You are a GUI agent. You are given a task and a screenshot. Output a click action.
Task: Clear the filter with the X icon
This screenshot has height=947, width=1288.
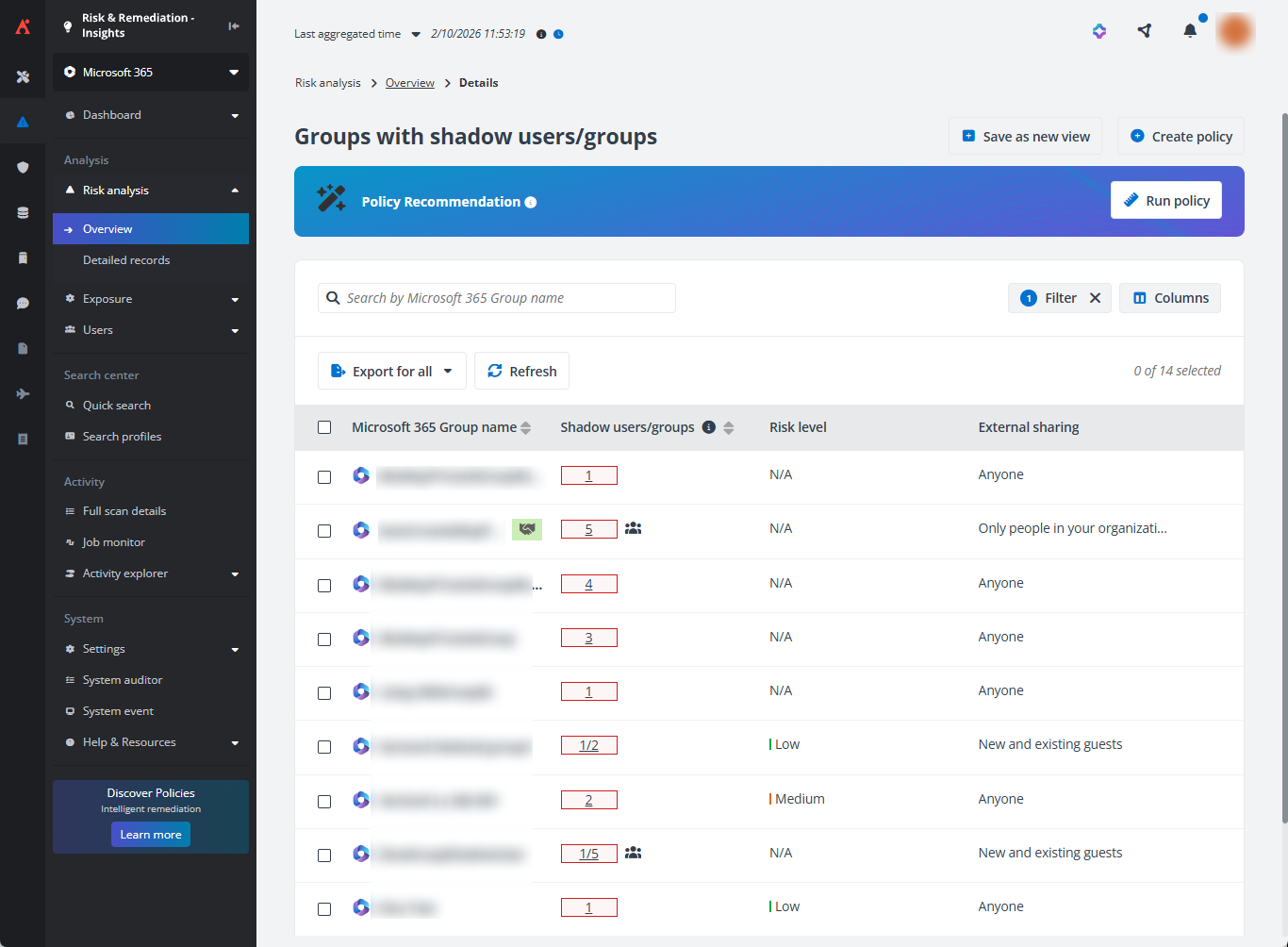click(x=1095, y=298)
